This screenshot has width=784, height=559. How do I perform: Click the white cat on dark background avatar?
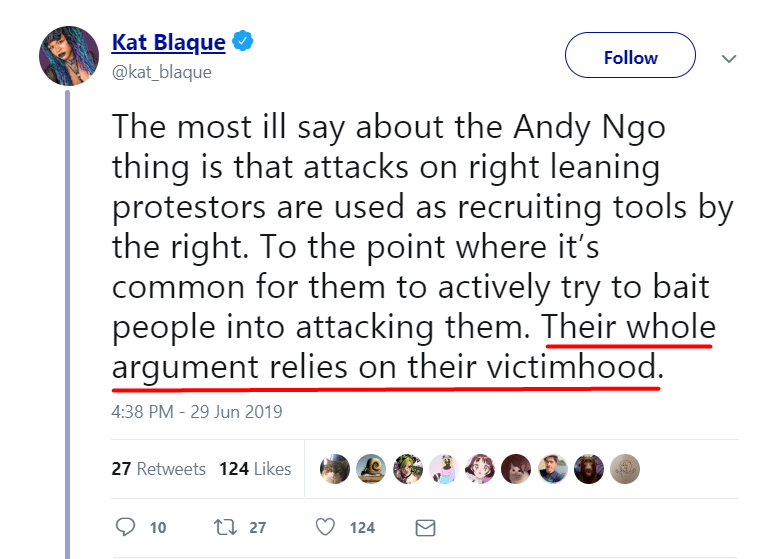(x=516, y=469)
